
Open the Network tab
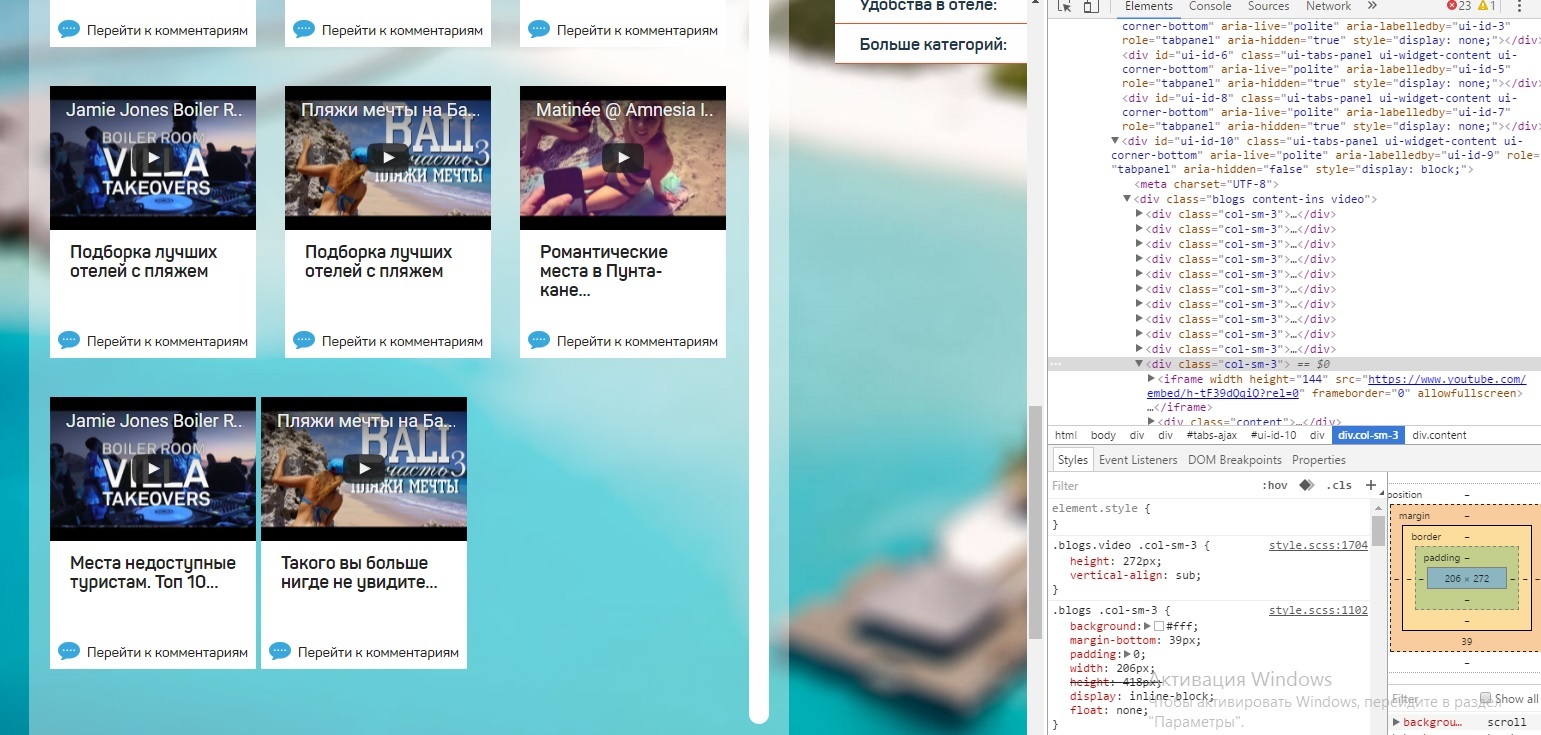(1328, 6)
